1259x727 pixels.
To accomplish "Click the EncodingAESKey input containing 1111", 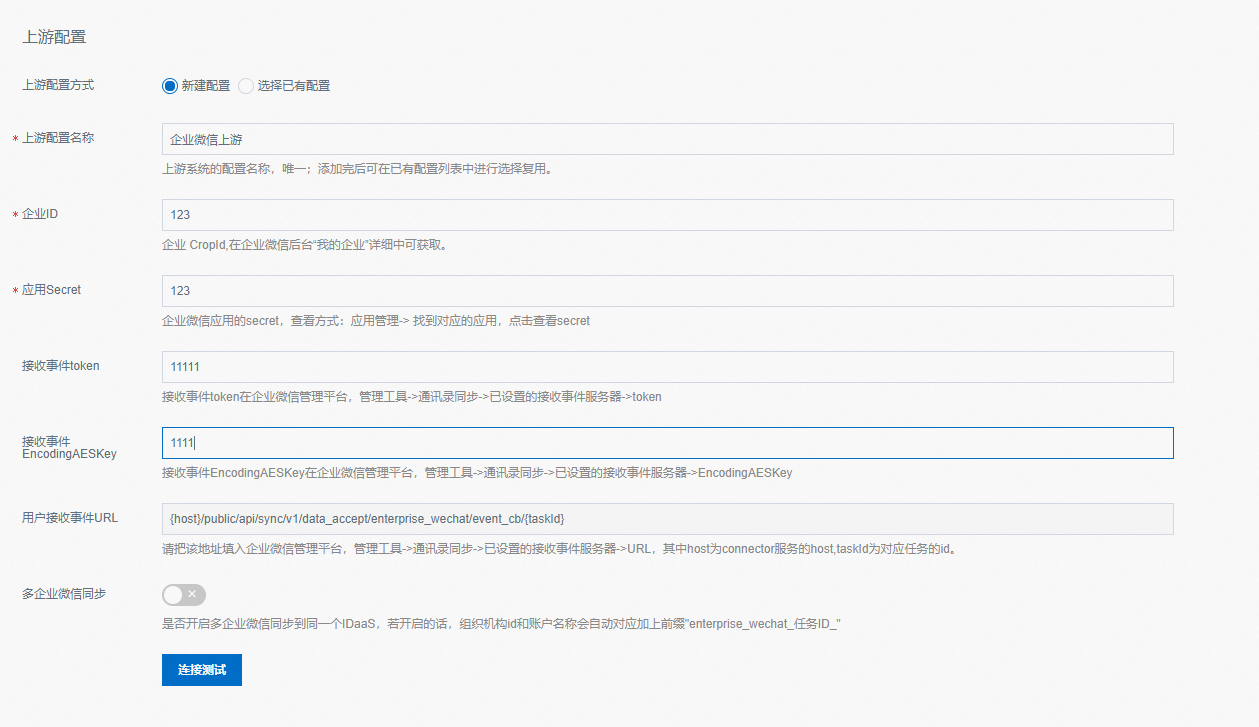I will (x=667, y=443).
